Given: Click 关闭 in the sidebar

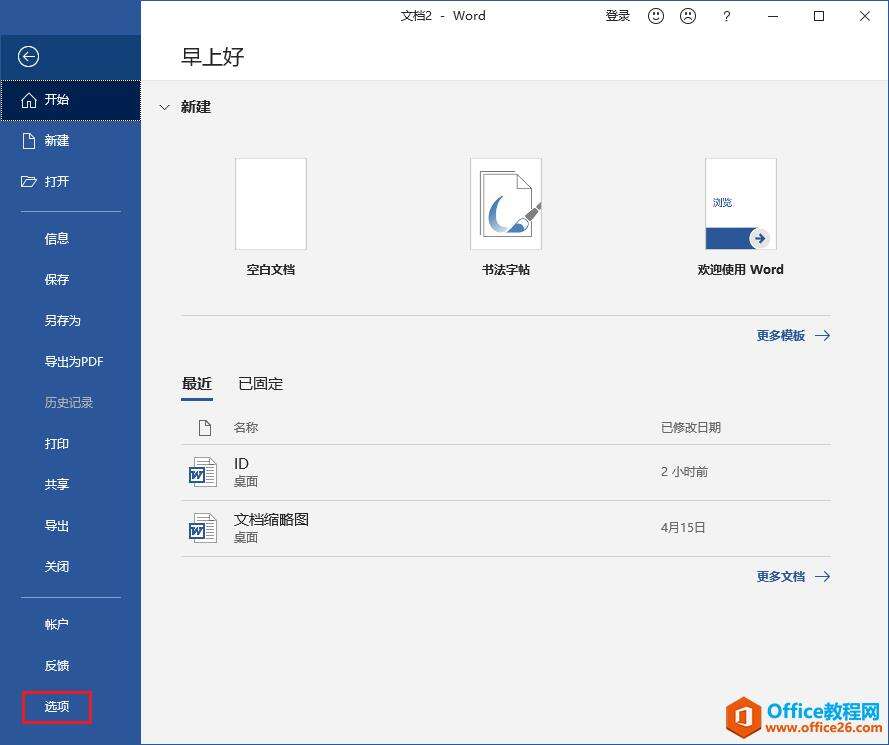Looking at the screenshot, I should coord(57,566).
